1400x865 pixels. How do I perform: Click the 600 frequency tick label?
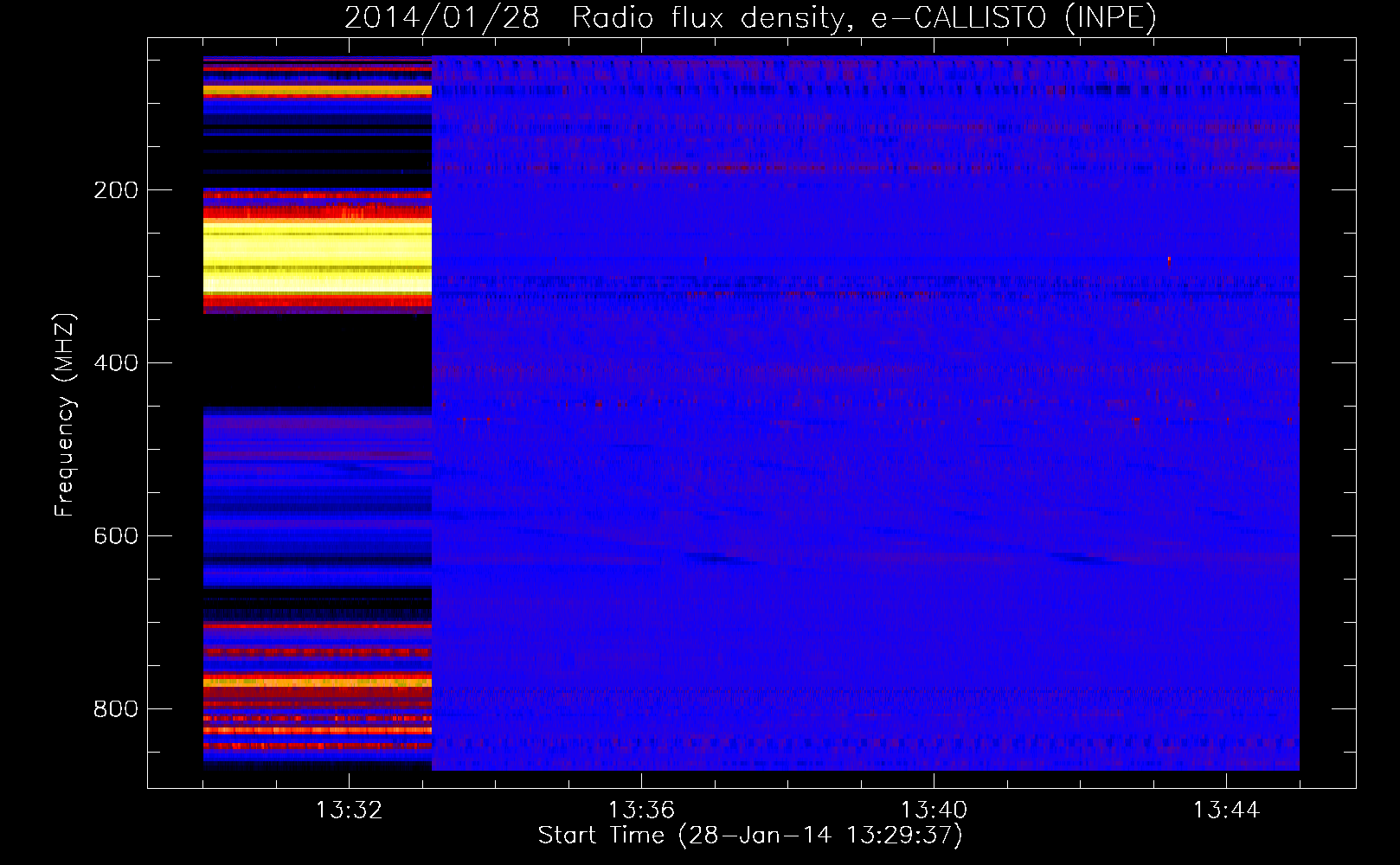tap(116, 536)
